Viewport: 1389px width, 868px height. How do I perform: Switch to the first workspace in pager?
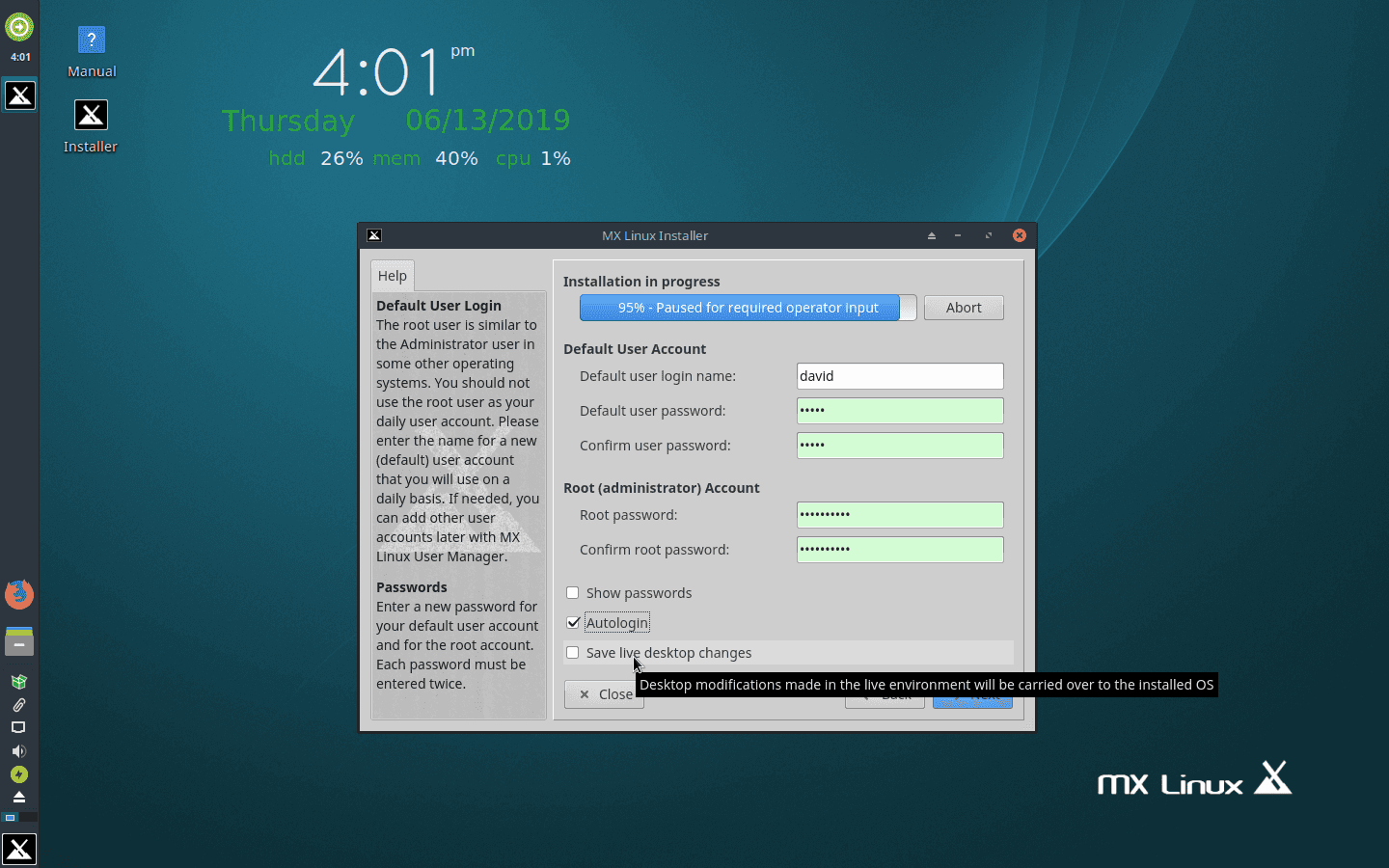tap(11, 817)
